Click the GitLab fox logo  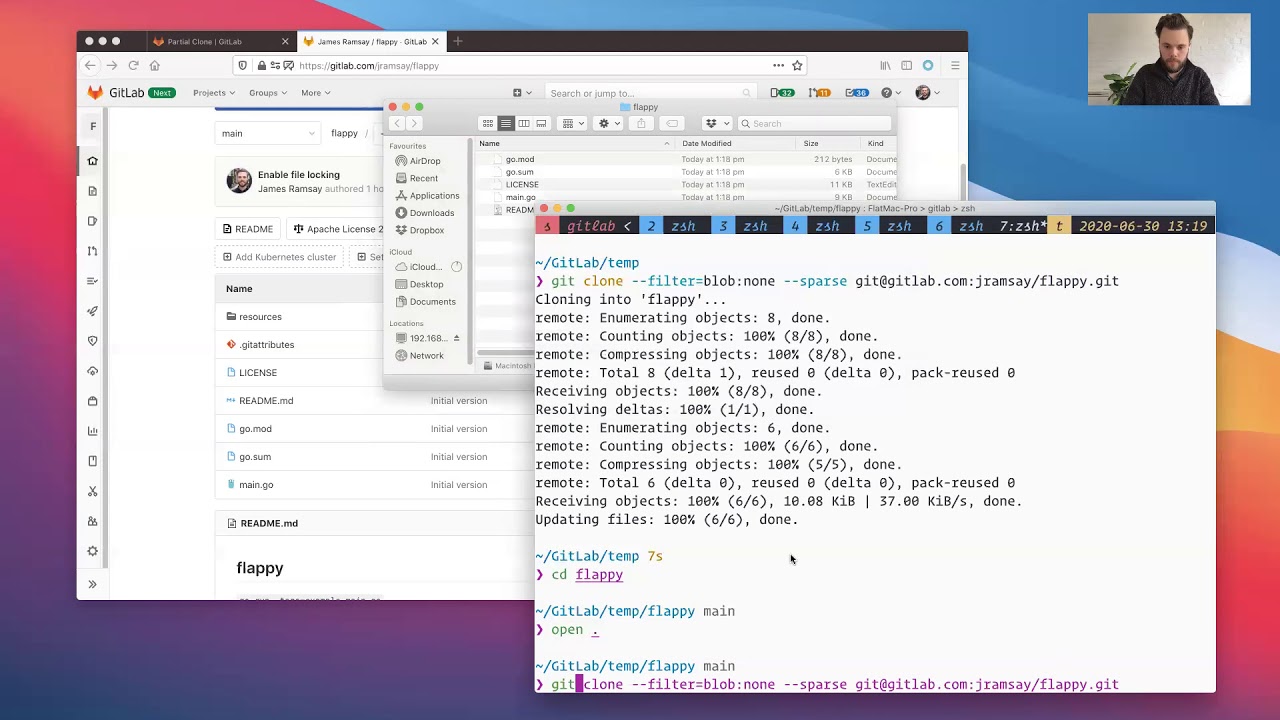(x=95, y=93)
